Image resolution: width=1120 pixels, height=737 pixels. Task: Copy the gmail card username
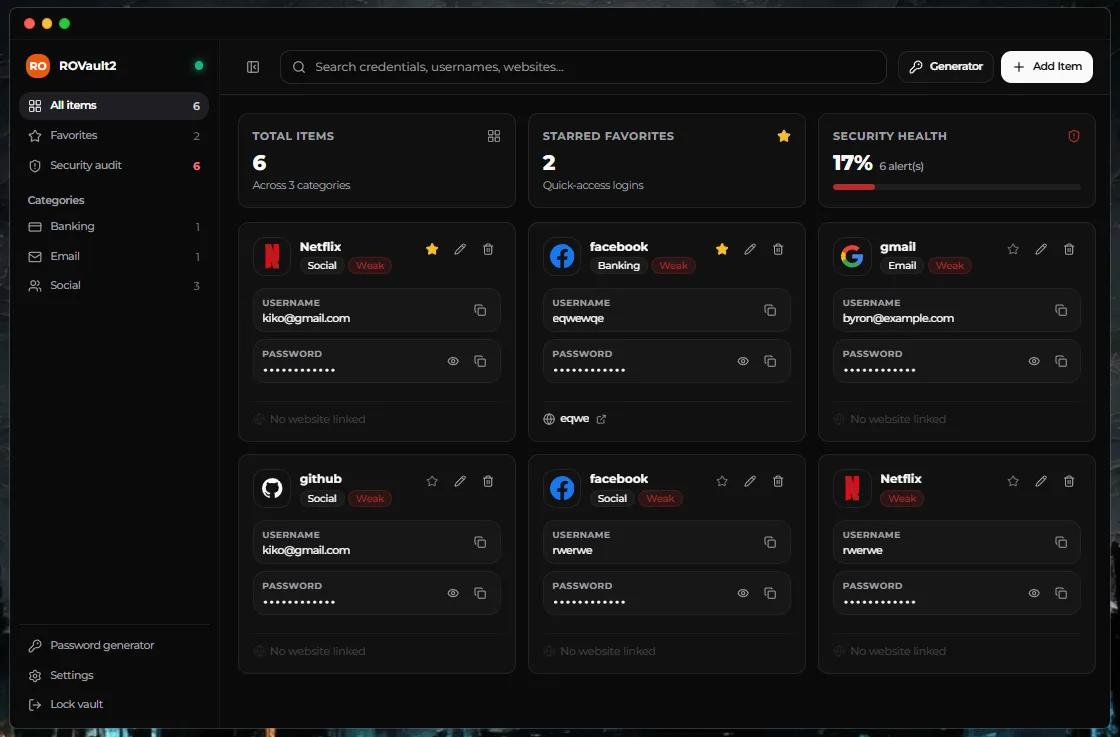(1061, 310)
